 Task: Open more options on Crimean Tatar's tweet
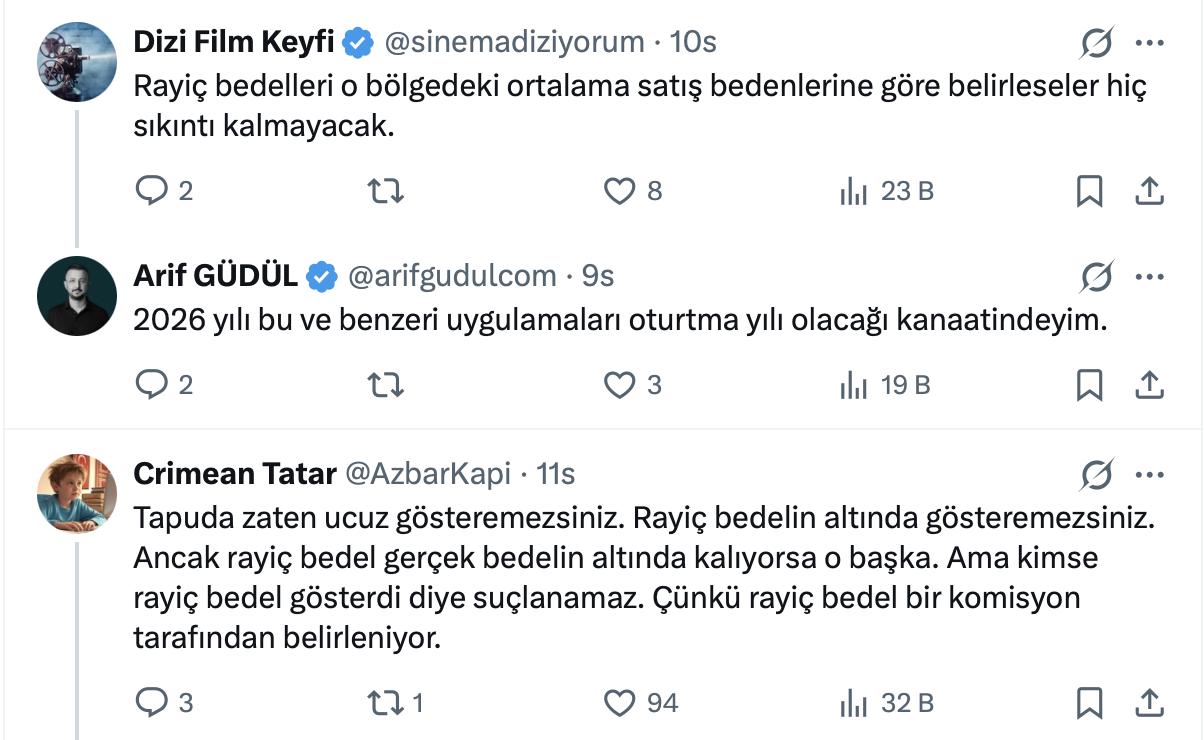1150,473
